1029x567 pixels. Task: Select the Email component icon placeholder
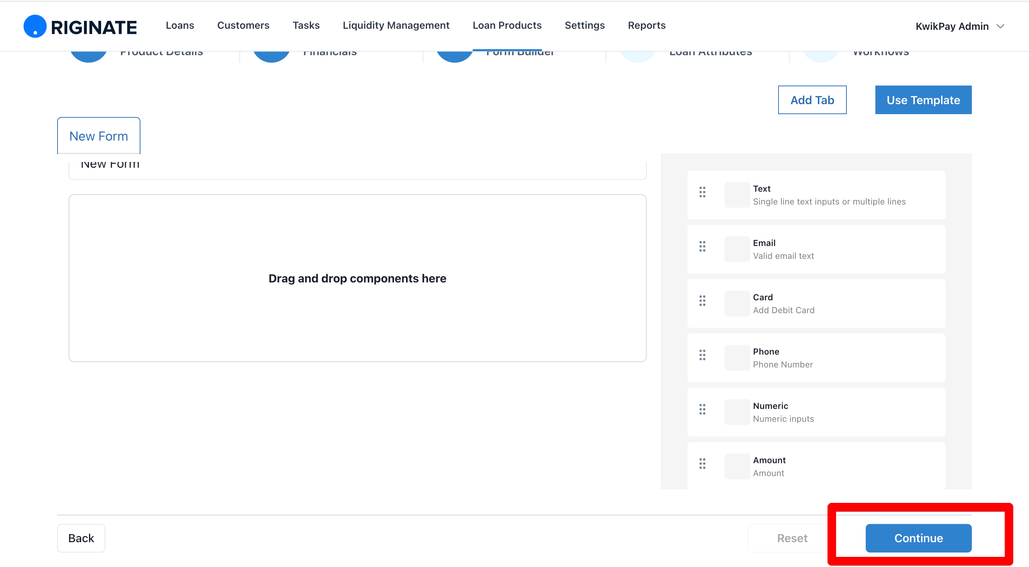(x=737, y=249)
